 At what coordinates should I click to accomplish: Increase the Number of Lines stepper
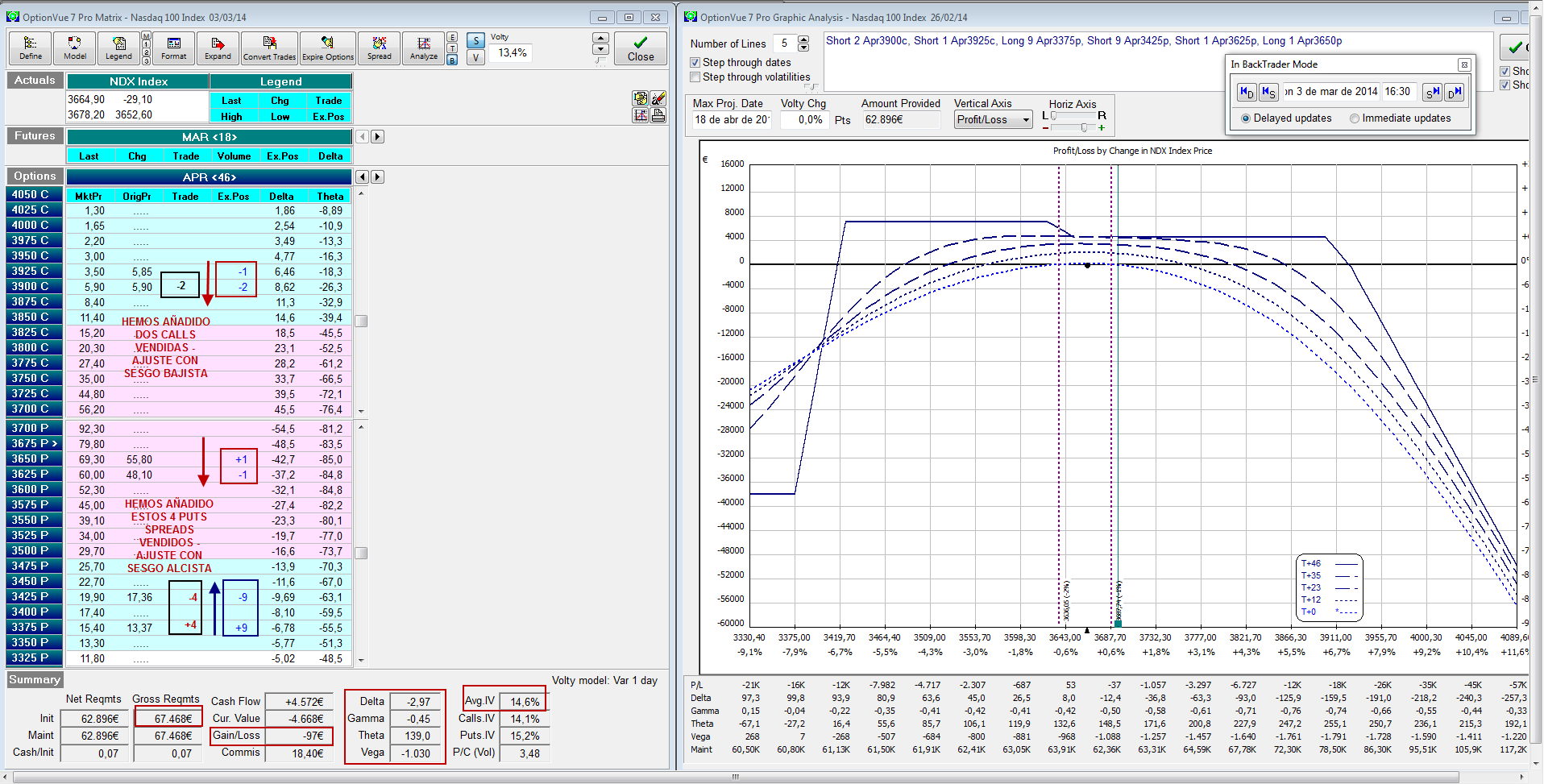tap(803, 39)
